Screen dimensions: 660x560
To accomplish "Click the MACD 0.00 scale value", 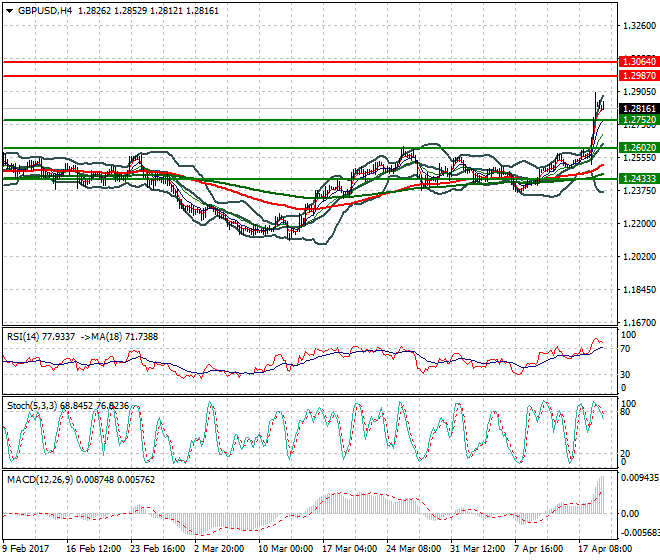I will tap(631, 514).
